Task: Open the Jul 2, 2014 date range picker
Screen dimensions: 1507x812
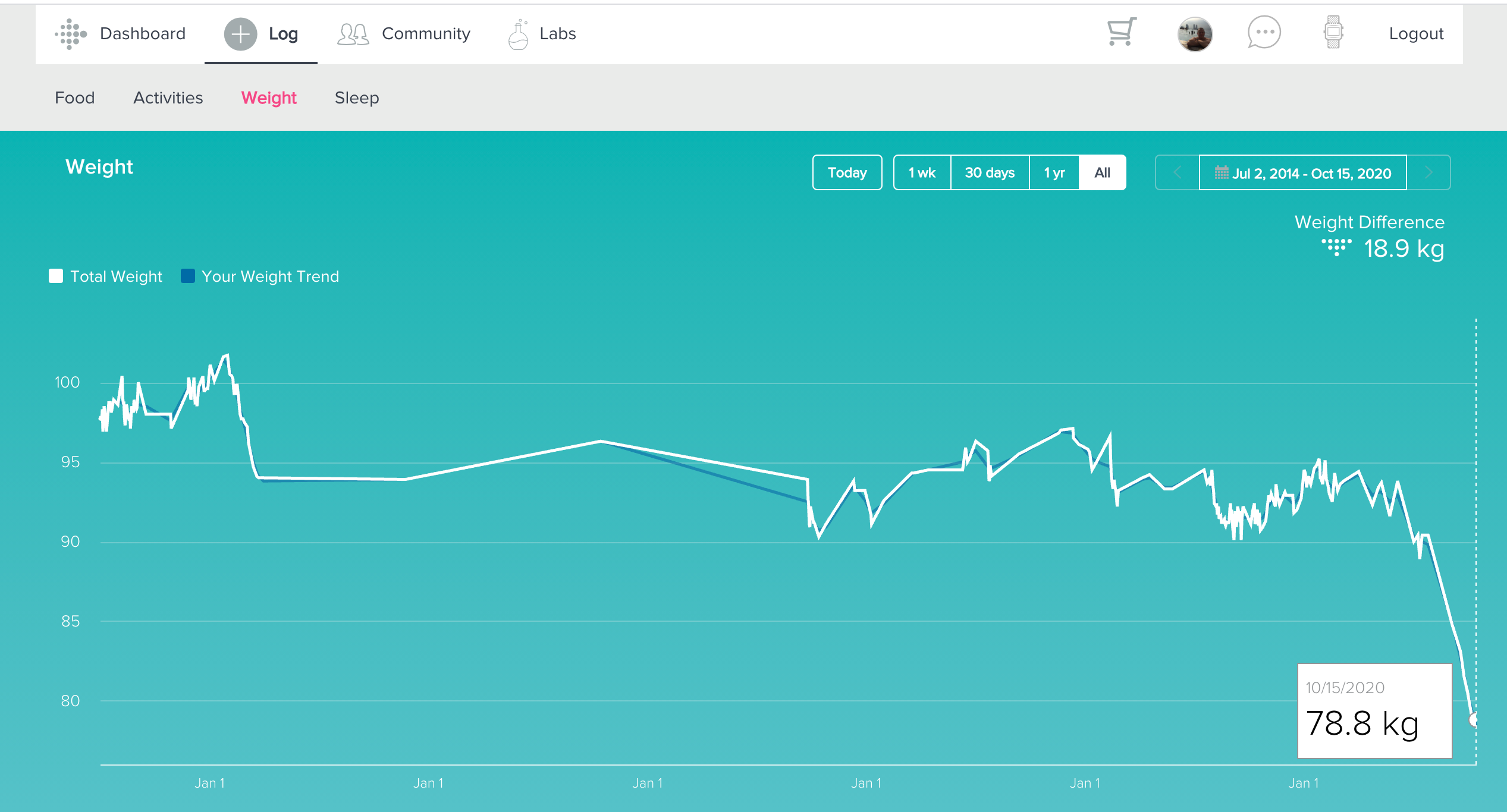Action: tap(1302, 173)
